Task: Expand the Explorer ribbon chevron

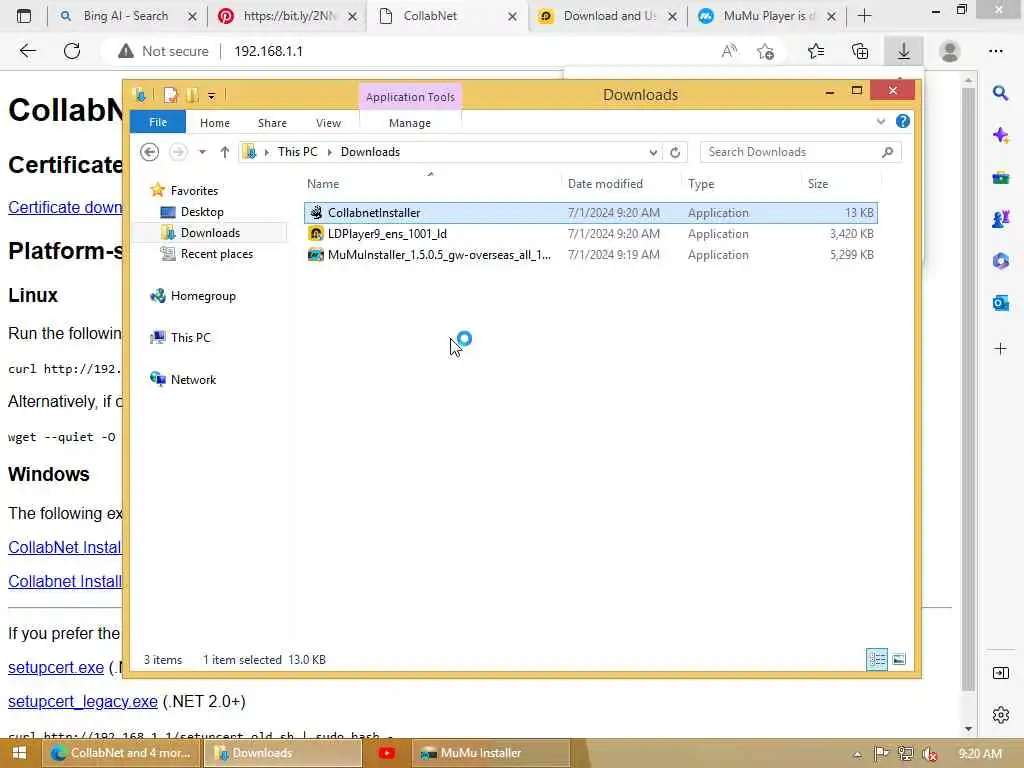Action: (880, 121)
